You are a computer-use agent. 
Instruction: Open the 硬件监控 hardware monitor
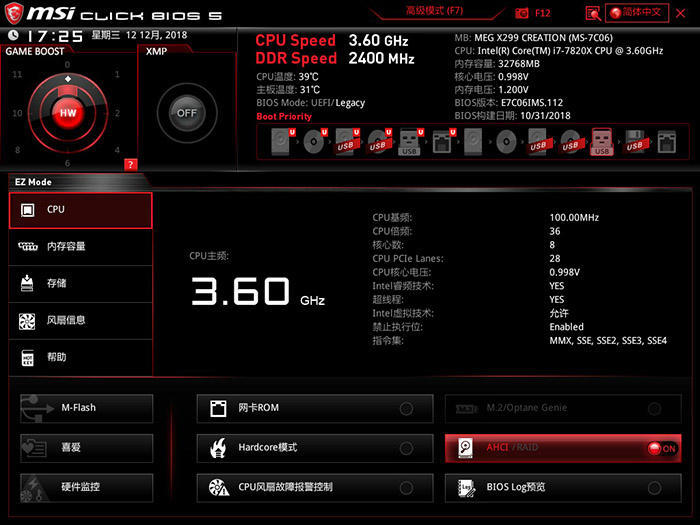click(87, 488)
